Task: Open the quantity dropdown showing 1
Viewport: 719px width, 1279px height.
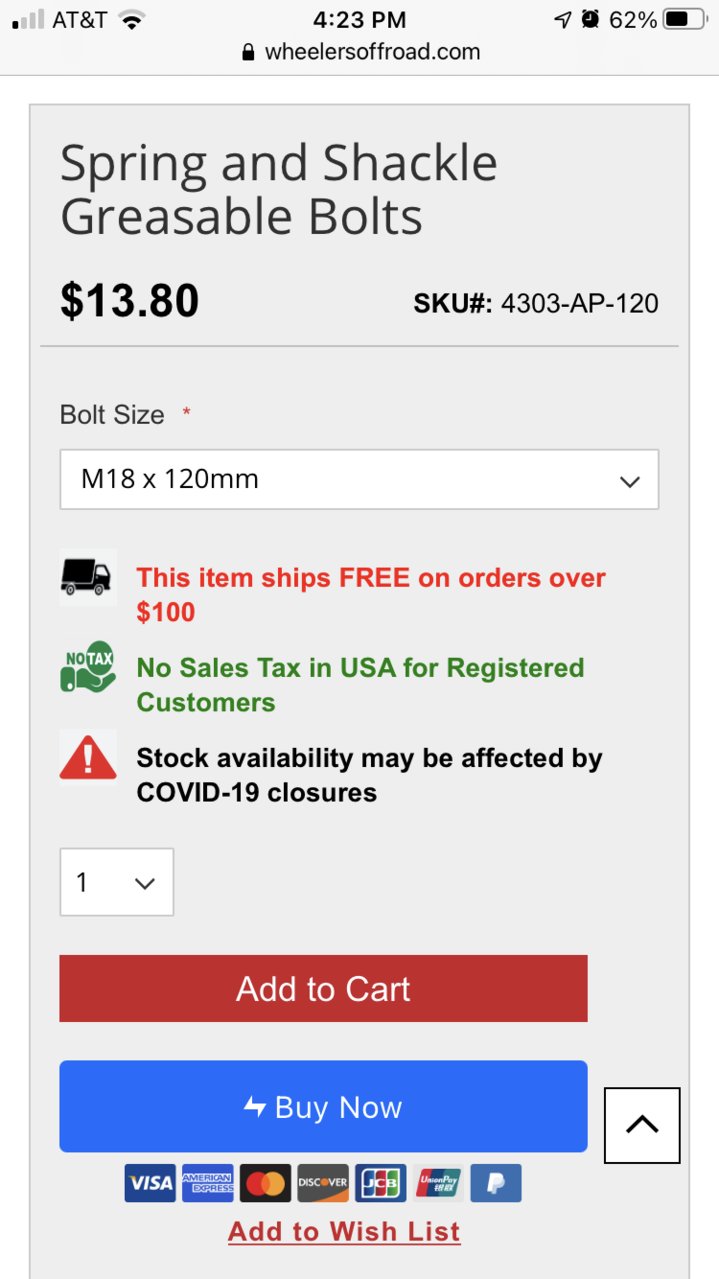Action: point(117,882)
